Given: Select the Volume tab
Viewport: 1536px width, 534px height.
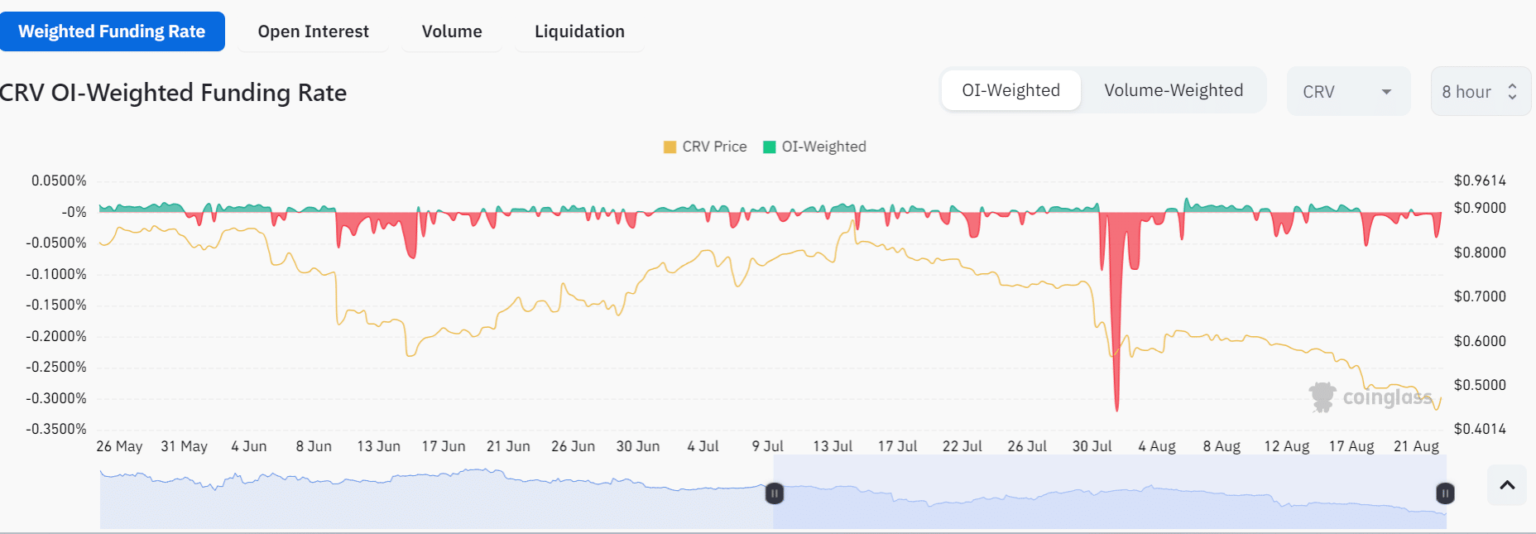Looking at the screenshot, I should 451,32.
